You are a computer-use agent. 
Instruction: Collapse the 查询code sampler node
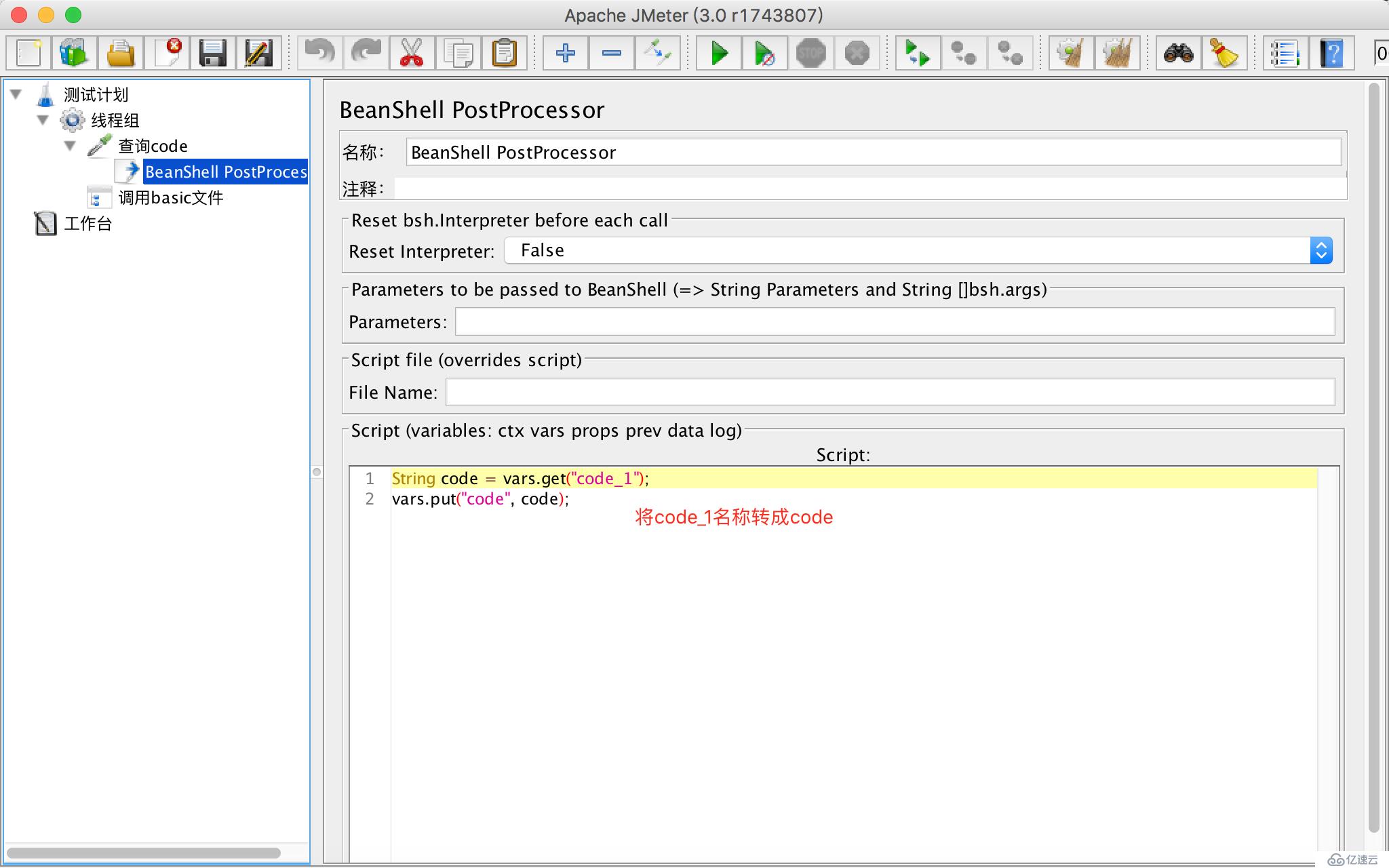[70, 146]
